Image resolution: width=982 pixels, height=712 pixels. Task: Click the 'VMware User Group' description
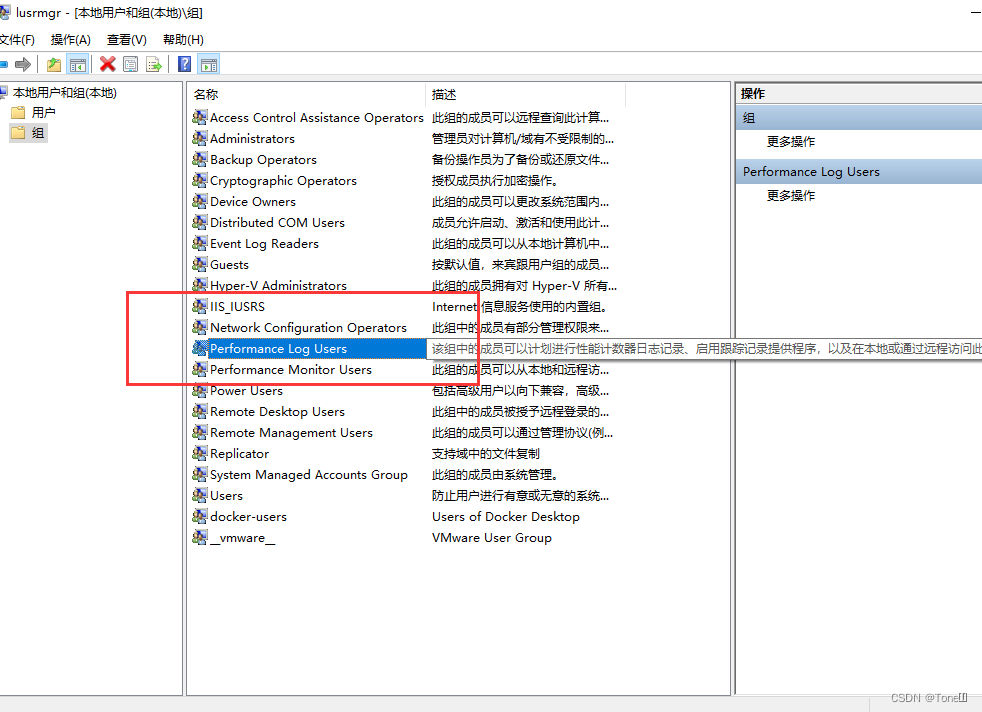[492, 537]
